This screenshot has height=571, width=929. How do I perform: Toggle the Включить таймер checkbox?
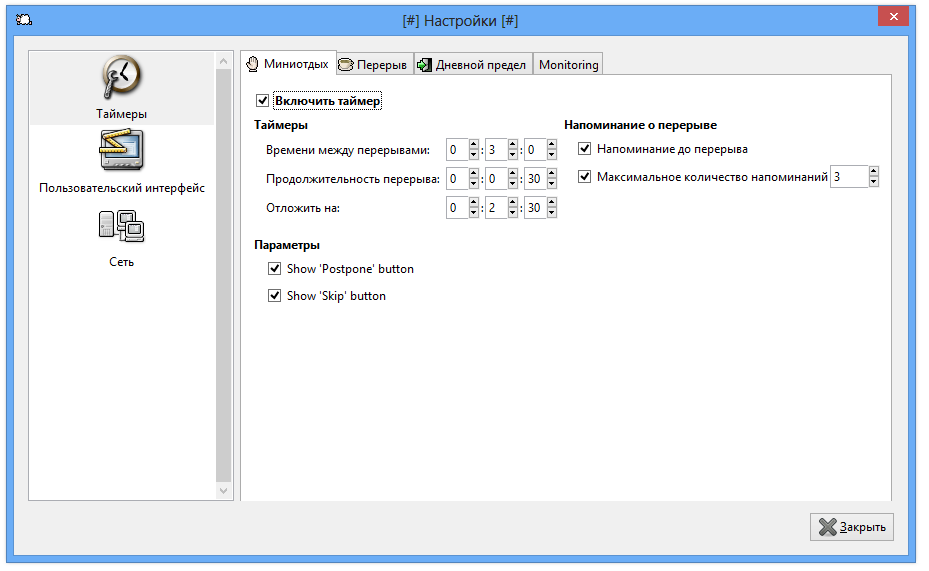pyautogui.click(x=262, y=101)
